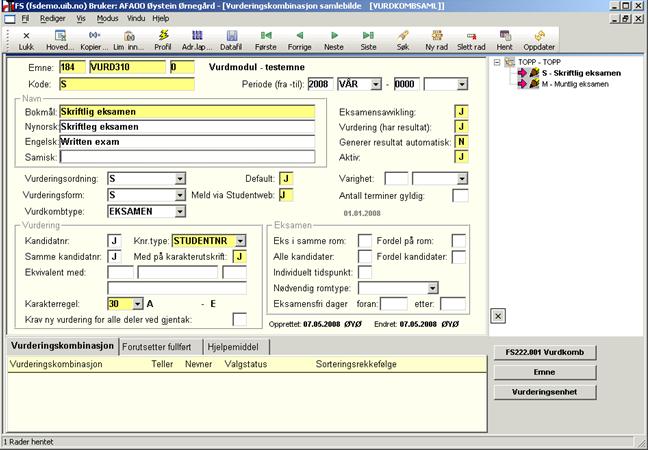Enable Krav ny vurdering for alle deler
The image size is (648, 450).
pos(240,319)
